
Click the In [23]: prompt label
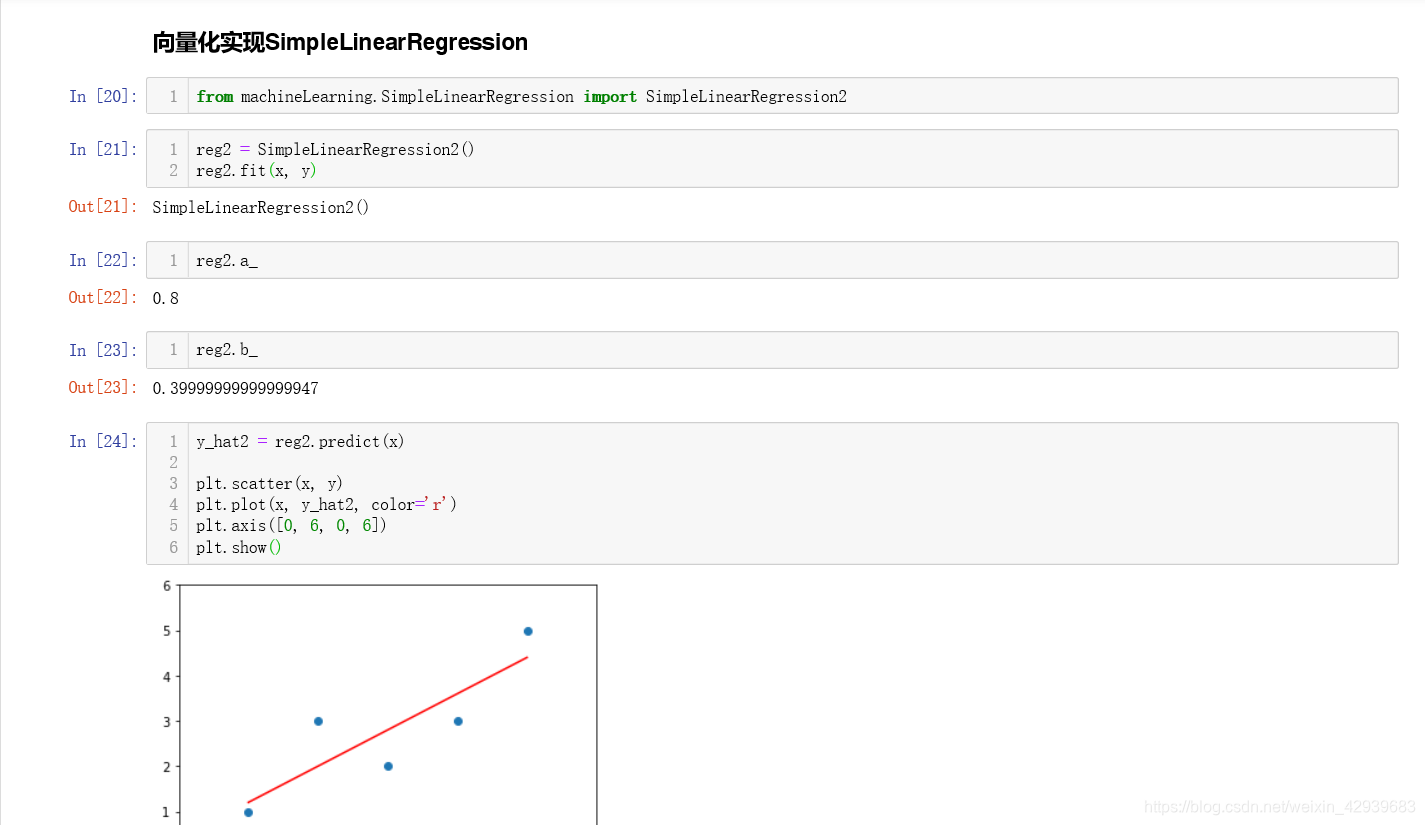[103, 350]
